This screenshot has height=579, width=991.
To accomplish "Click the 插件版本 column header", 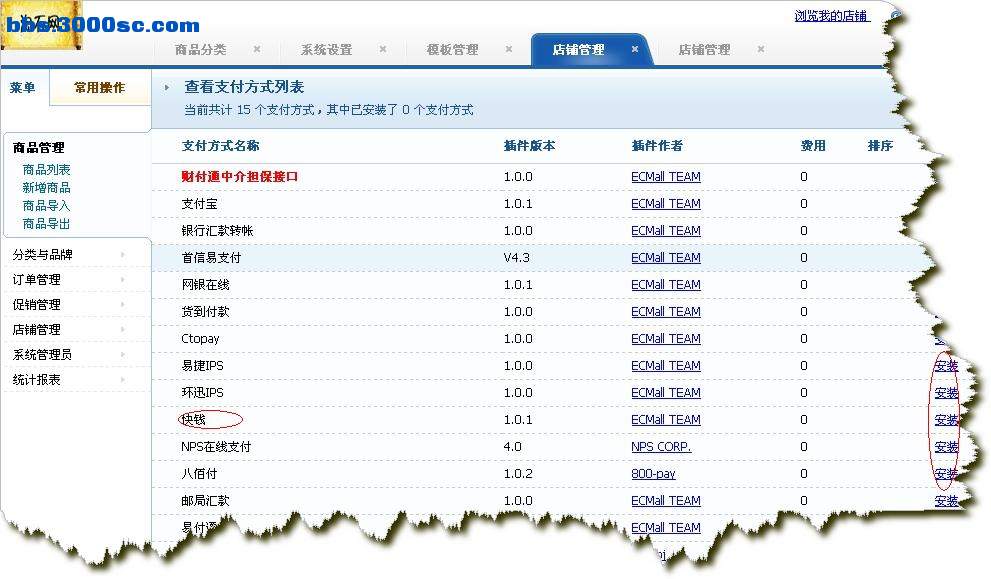I will click(x=530, y=146).
